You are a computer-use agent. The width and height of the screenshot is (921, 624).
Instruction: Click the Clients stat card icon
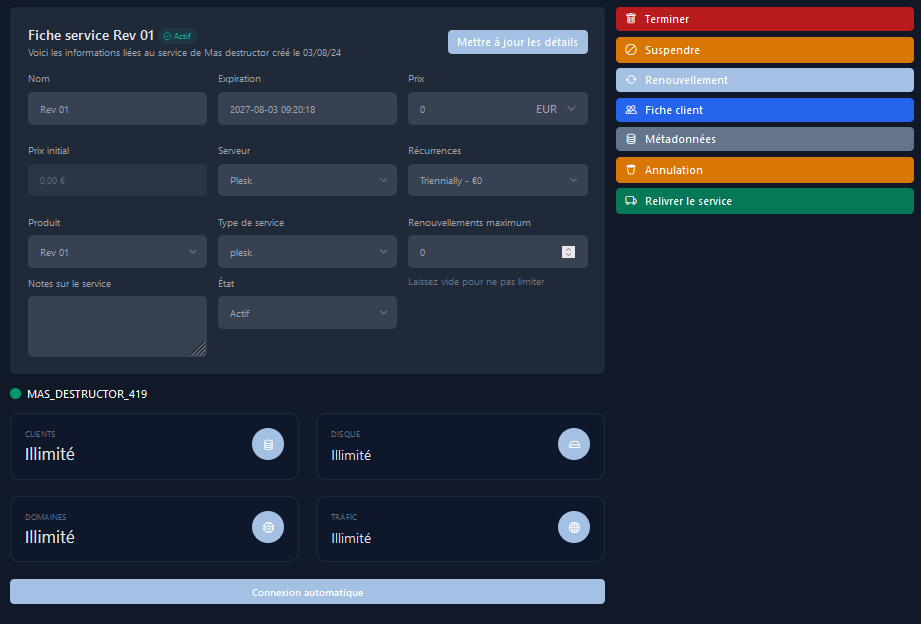pos(268,443)
